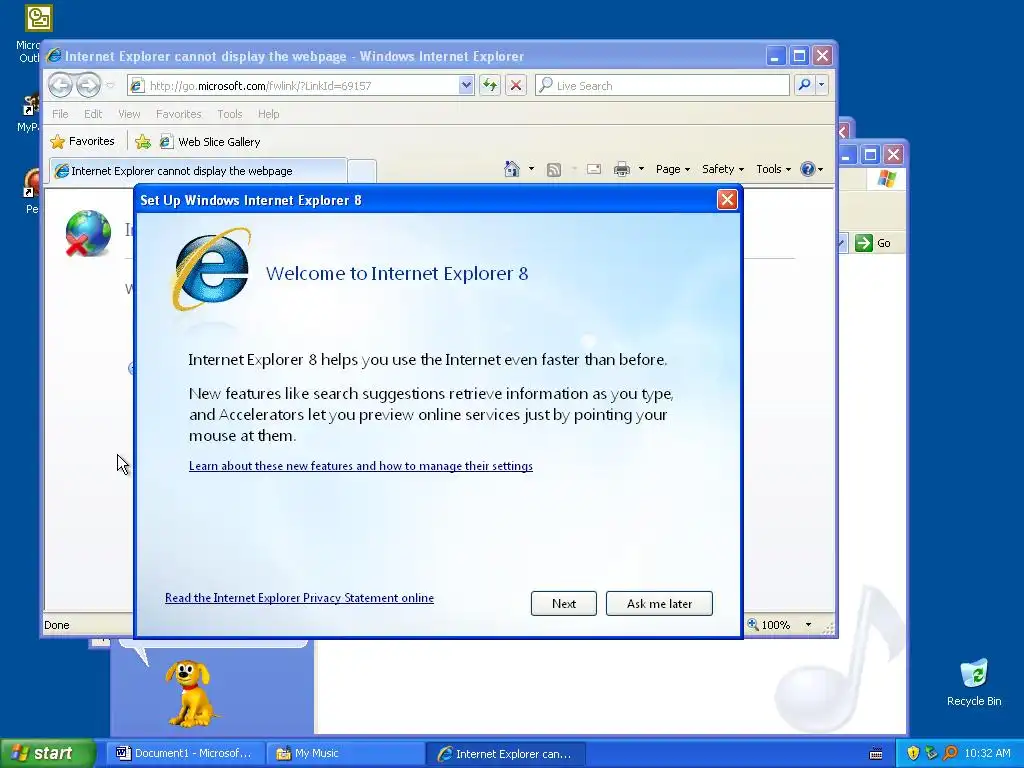Close the Set Up Internet Explorer 8 dialog
The width and height of the screenshot is (1024, 768).
tap(727, 199)
